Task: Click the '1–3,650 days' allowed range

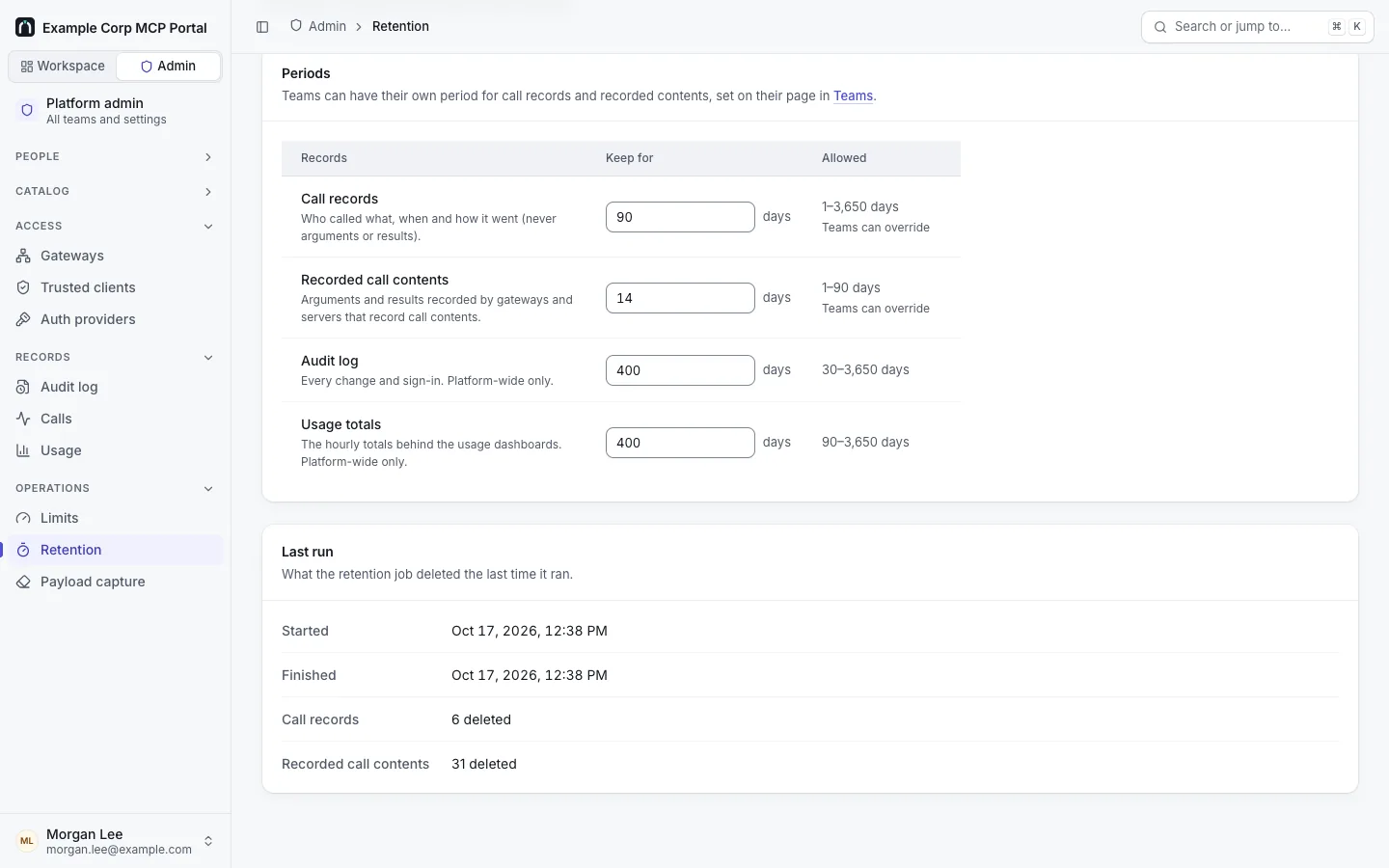Action: pos(860,206)
